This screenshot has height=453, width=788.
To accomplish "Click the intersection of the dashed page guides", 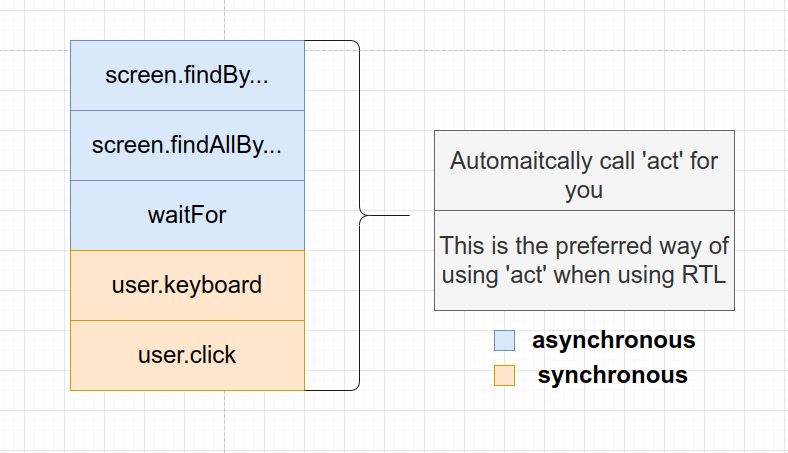I will click(x=225, y=50).
